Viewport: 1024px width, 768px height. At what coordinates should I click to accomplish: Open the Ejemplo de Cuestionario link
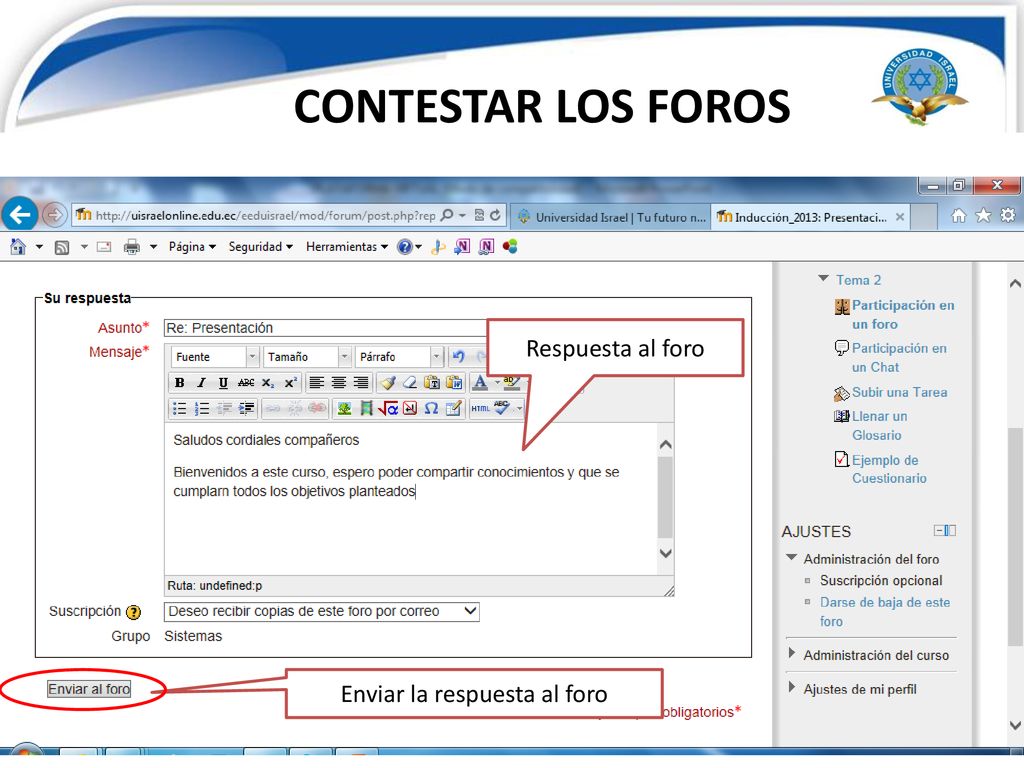889,469
